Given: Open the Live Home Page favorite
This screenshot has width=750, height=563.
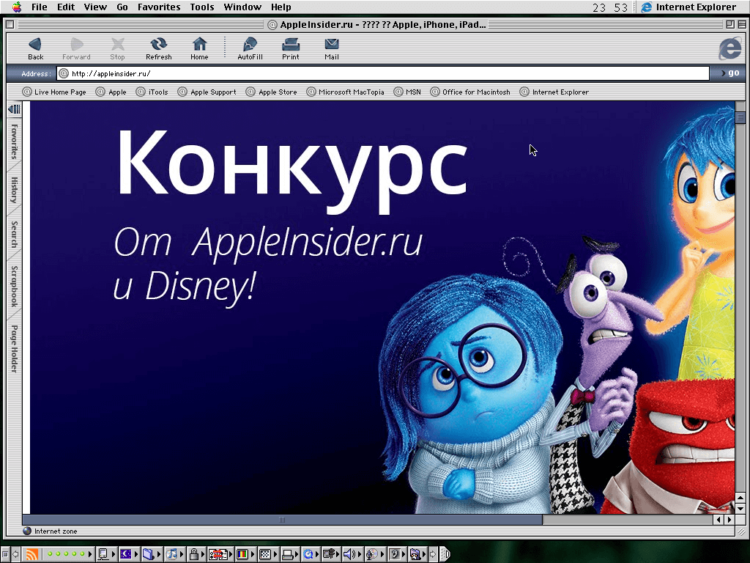Looking at the screenshot, I should click(54, 92).
